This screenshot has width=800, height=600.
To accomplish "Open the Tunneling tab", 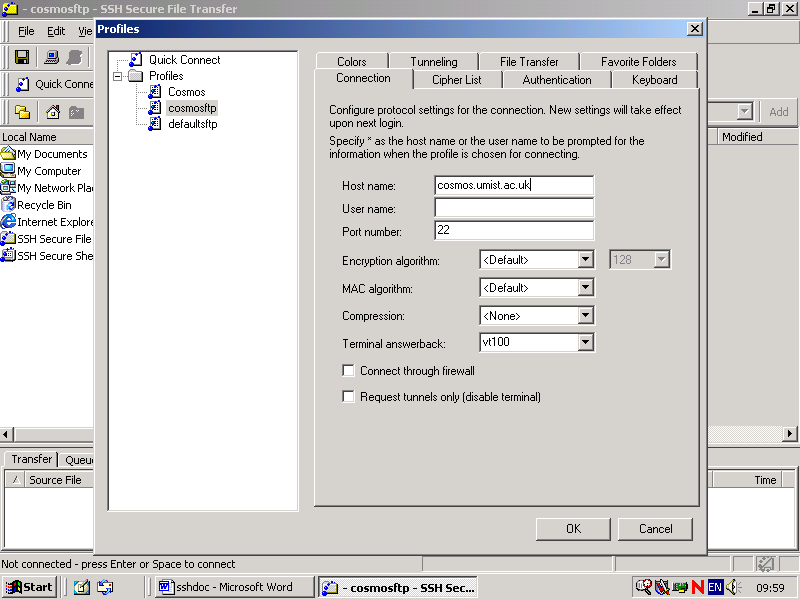I will click(x=433, y=62).
